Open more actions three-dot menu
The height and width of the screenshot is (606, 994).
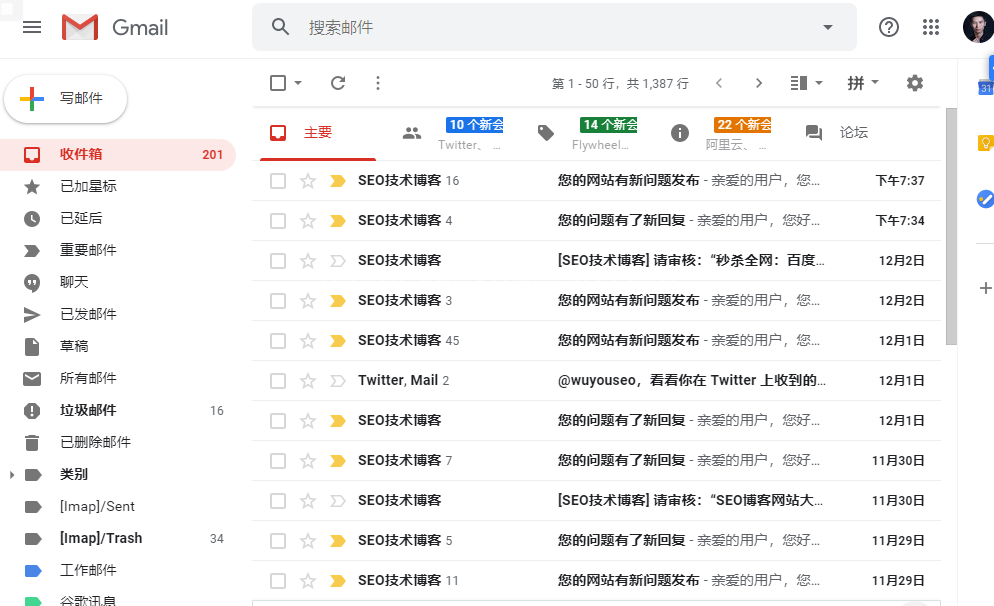(378, 83)
